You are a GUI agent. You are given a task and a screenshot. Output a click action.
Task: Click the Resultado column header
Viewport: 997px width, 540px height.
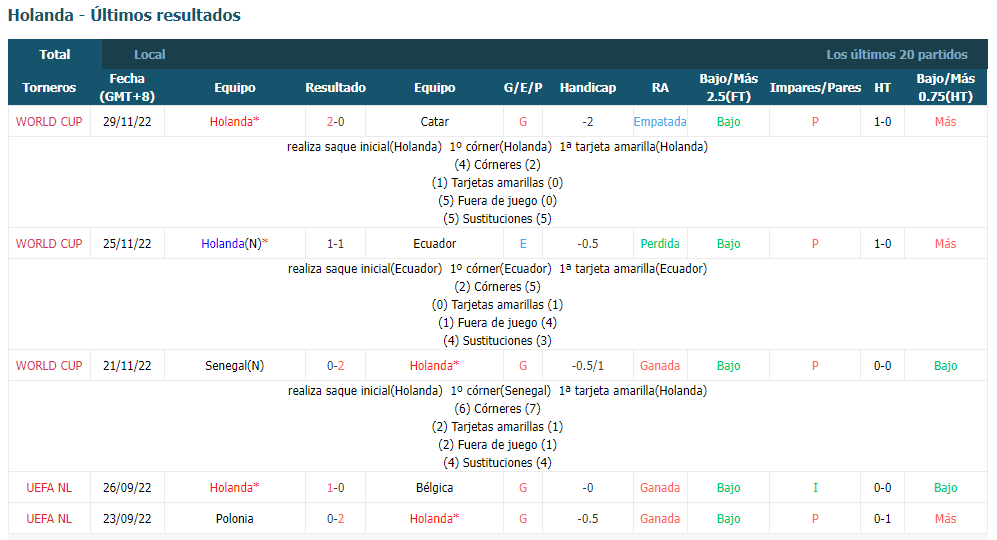point(335,88)
